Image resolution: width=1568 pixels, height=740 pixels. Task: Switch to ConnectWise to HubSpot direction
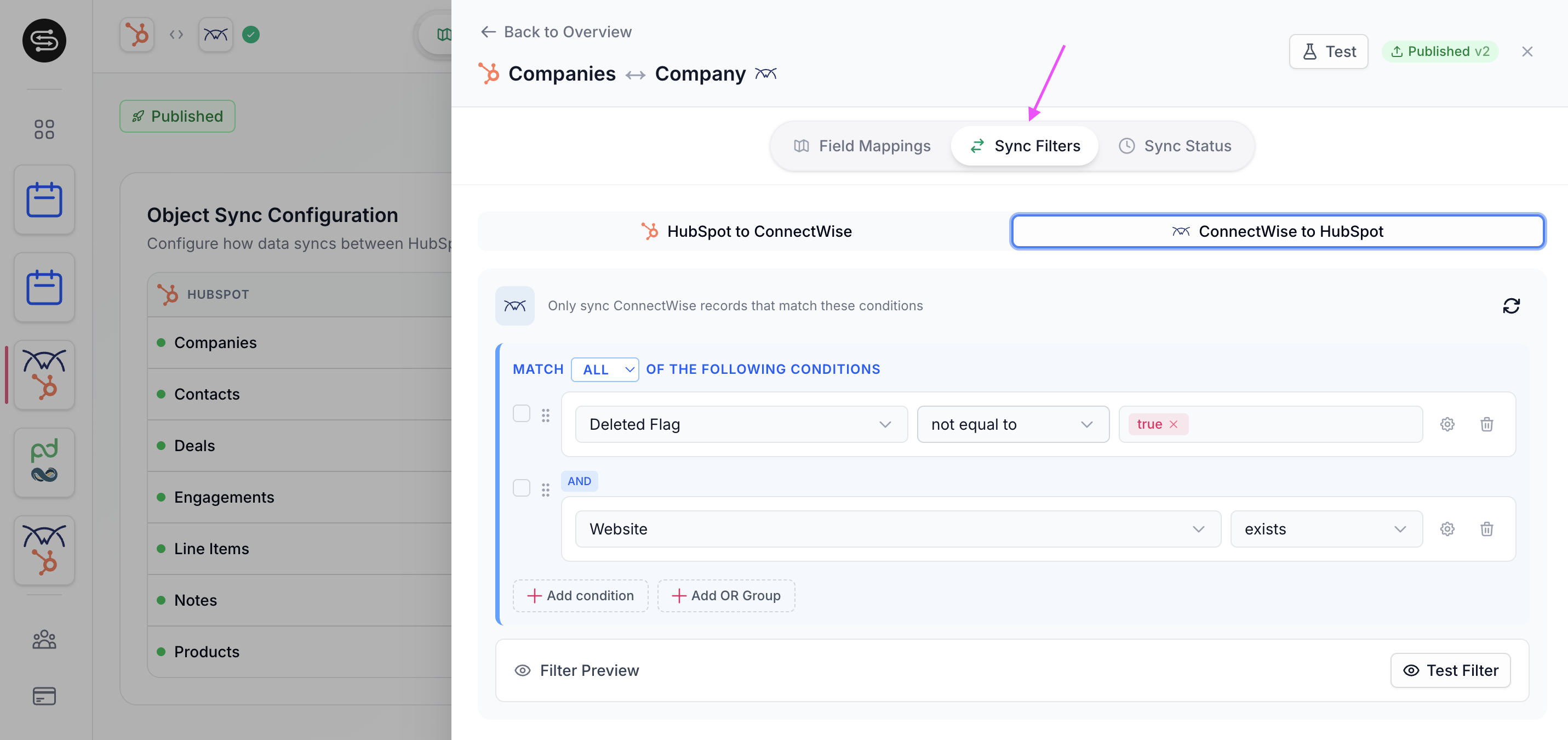point(1278,231)
